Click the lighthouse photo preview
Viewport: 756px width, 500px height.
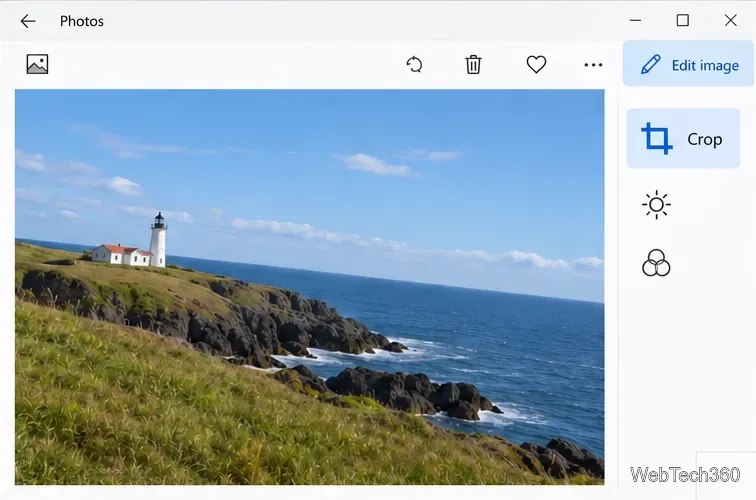(x=310, y=287)
